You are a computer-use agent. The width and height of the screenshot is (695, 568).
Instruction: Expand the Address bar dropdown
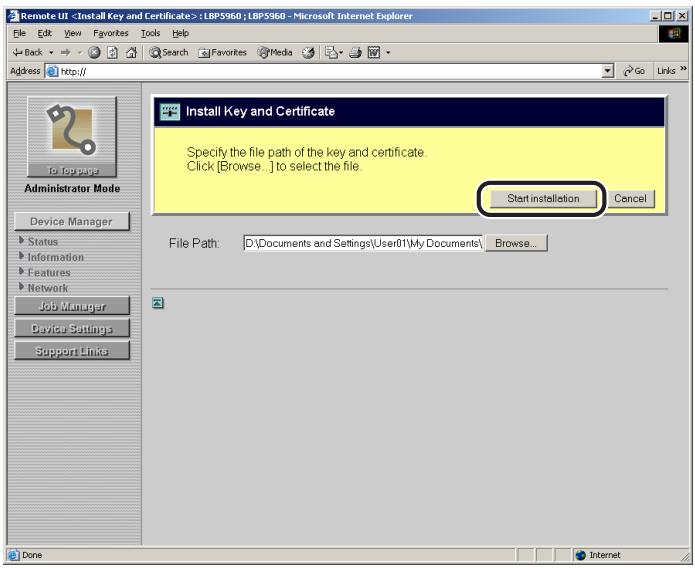click(x=608, y=71)
